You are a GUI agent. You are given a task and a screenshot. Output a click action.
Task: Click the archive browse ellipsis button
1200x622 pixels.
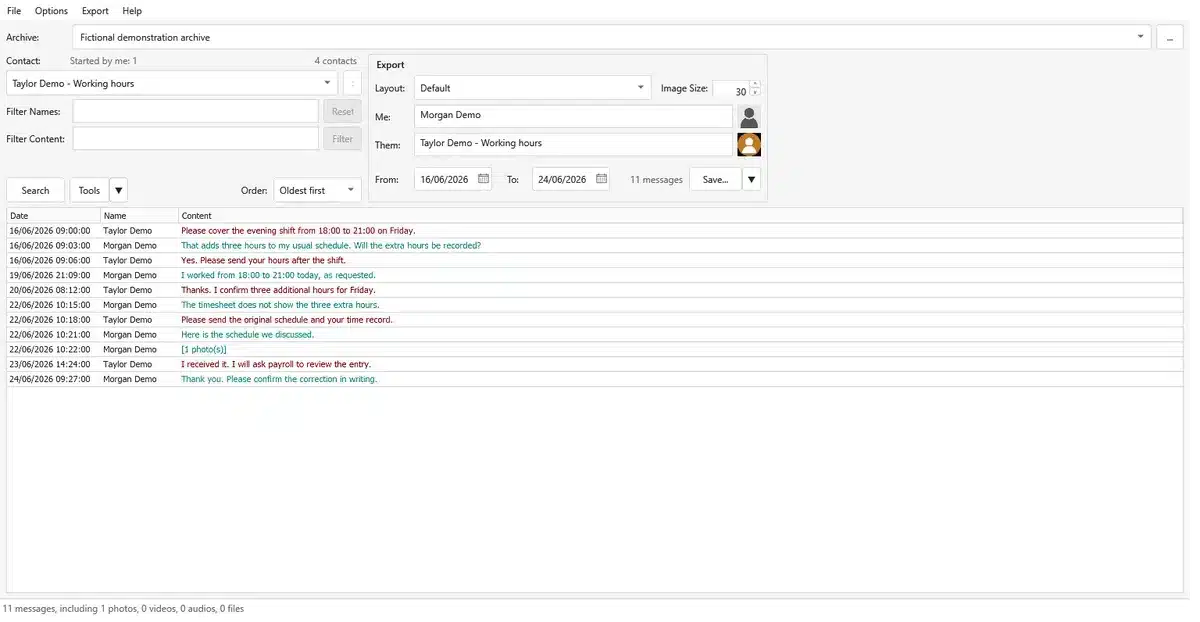(x=1170, y=38)
